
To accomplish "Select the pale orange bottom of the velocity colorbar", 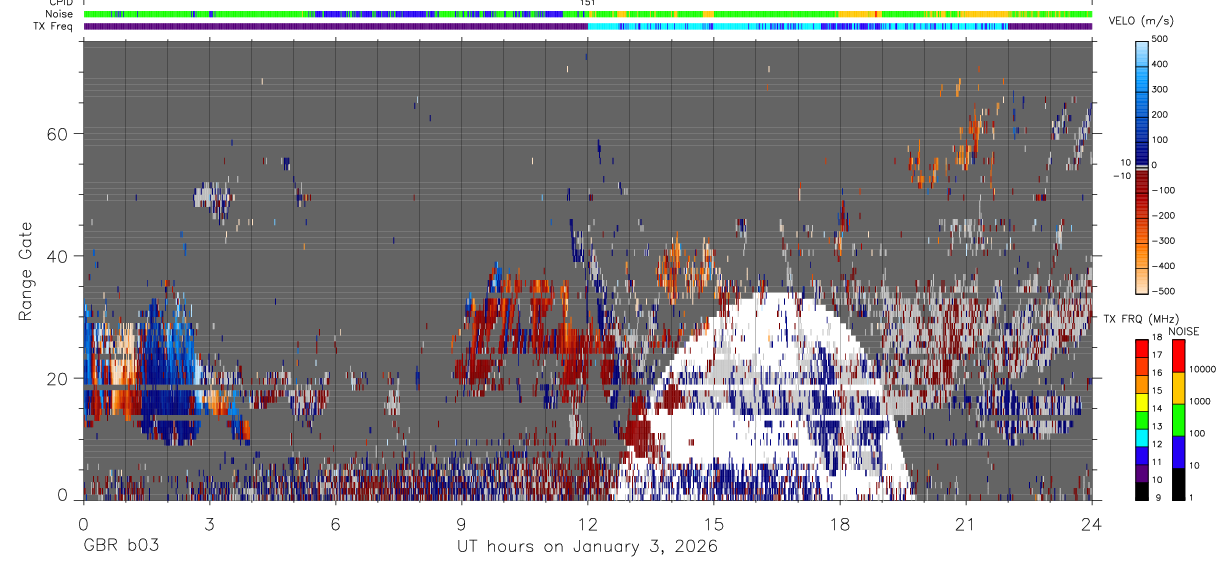I will click(1142, 280).
